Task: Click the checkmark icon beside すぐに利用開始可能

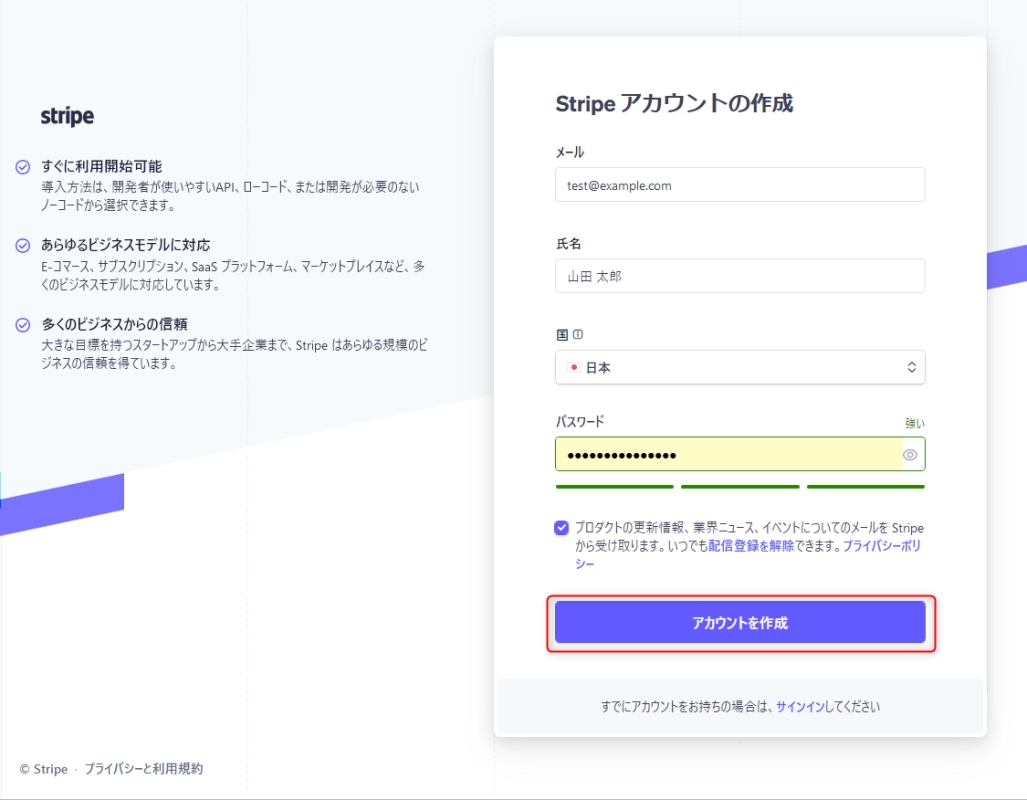Action: coord(23,167)
